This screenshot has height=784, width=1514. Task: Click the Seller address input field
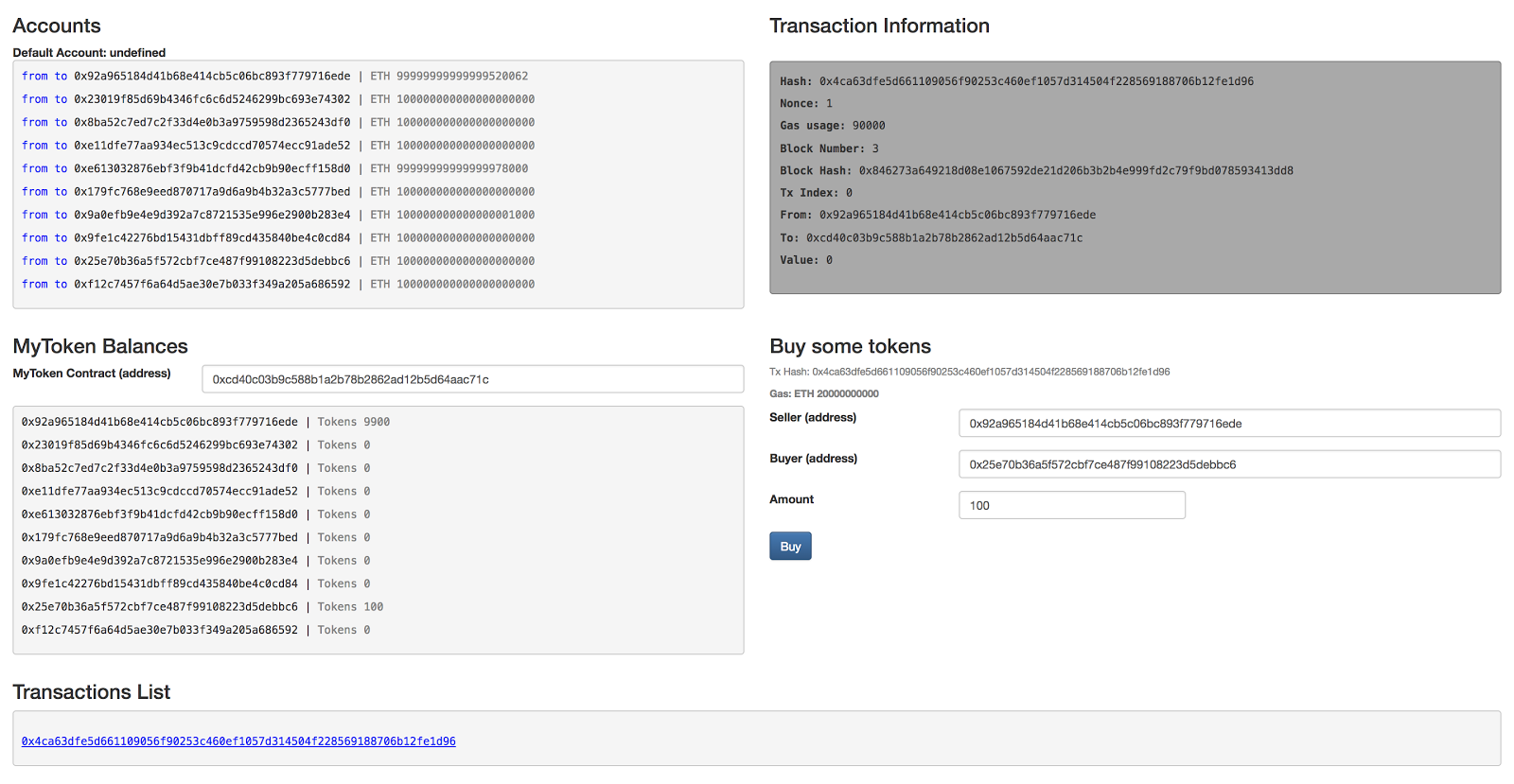[1229, 424]
